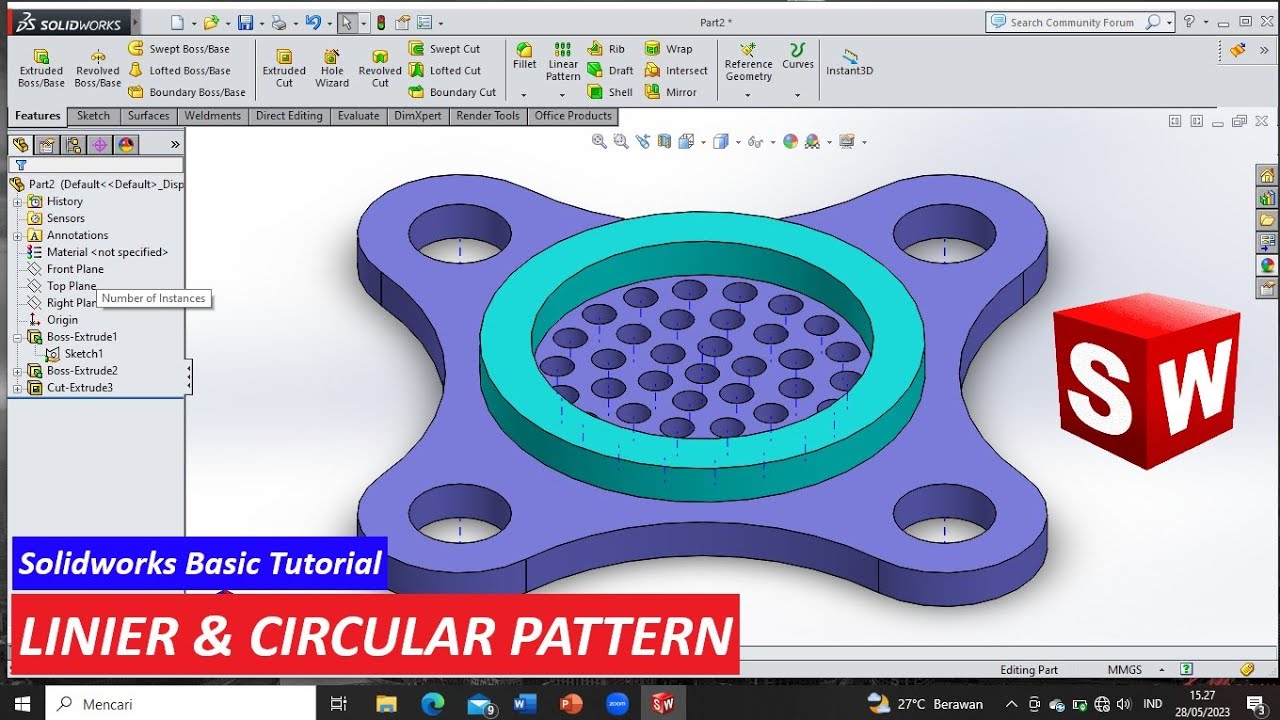Switch to the Render Tools tab
Viewport: 1280px width, 720px height.
[488, 116]
